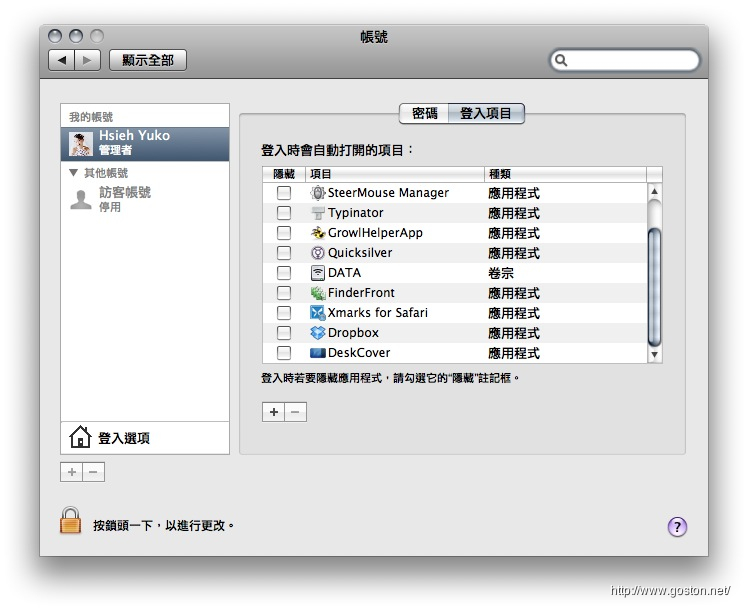The width and height of the screenshot is (748, 611).
Task: Select the 登入項目 tab
Action: [486, 114]
